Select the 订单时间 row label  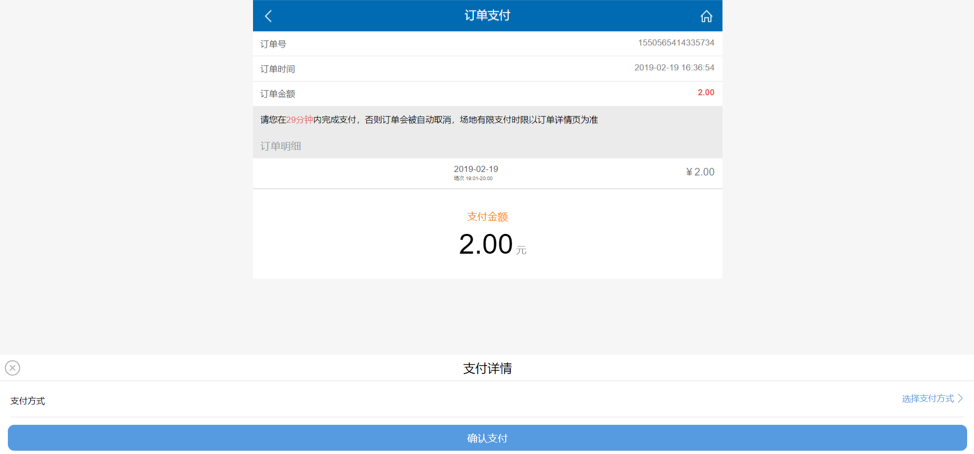coord(277,69)
